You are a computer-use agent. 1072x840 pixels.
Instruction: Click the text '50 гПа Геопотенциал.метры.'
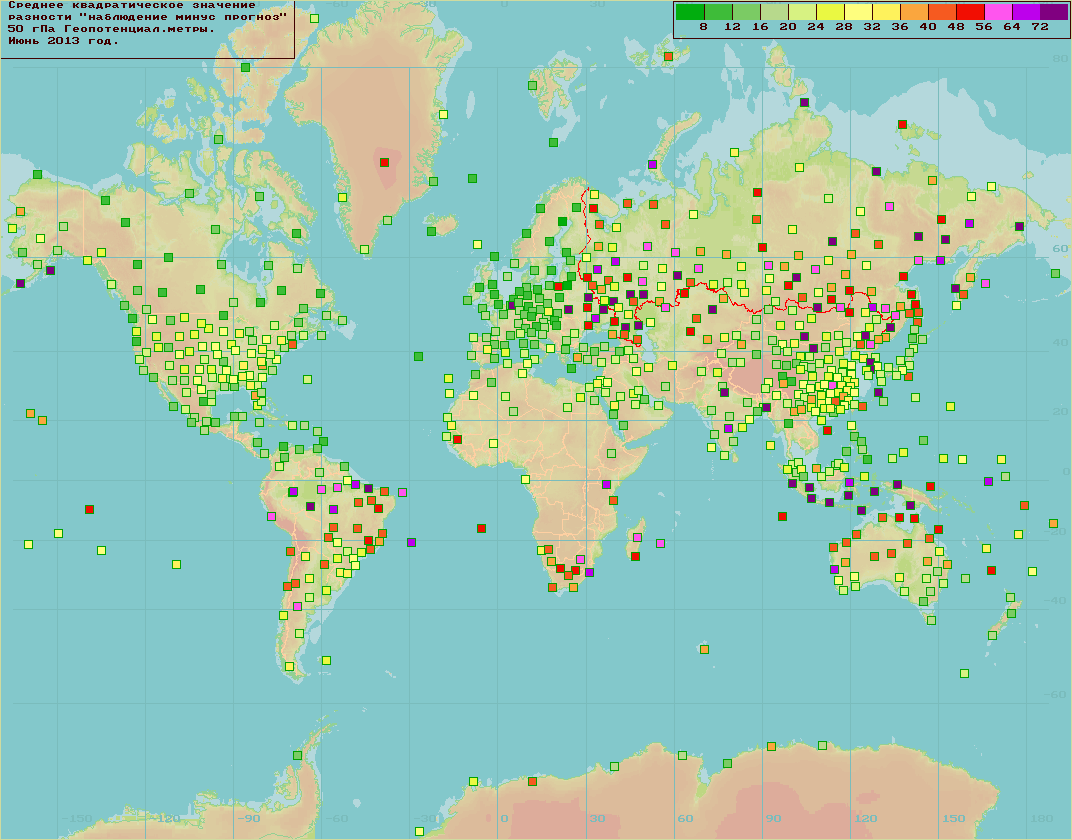(111, 29)
